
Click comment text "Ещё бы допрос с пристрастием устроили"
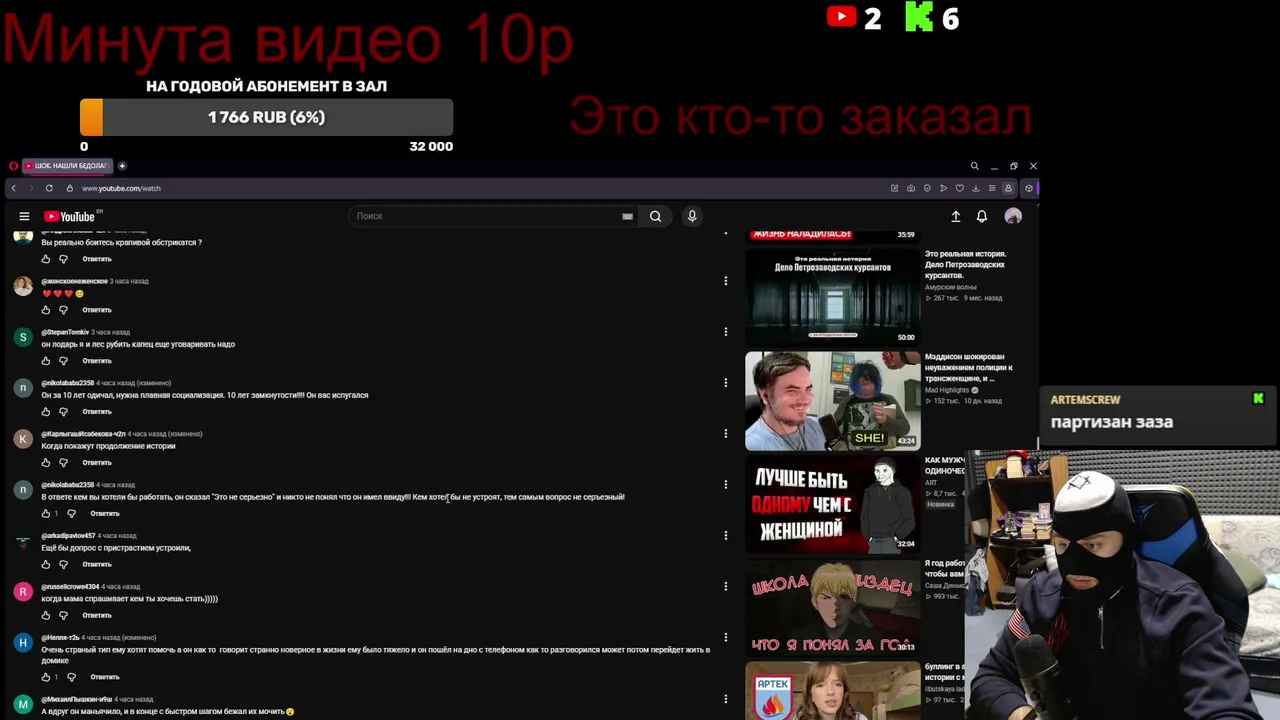(116, 548)
